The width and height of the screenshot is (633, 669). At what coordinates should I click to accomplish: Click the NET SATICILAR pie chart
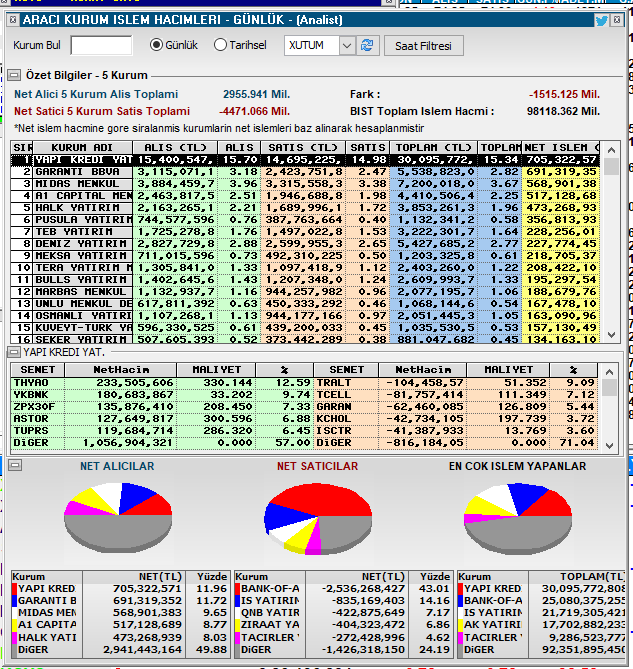318,518
